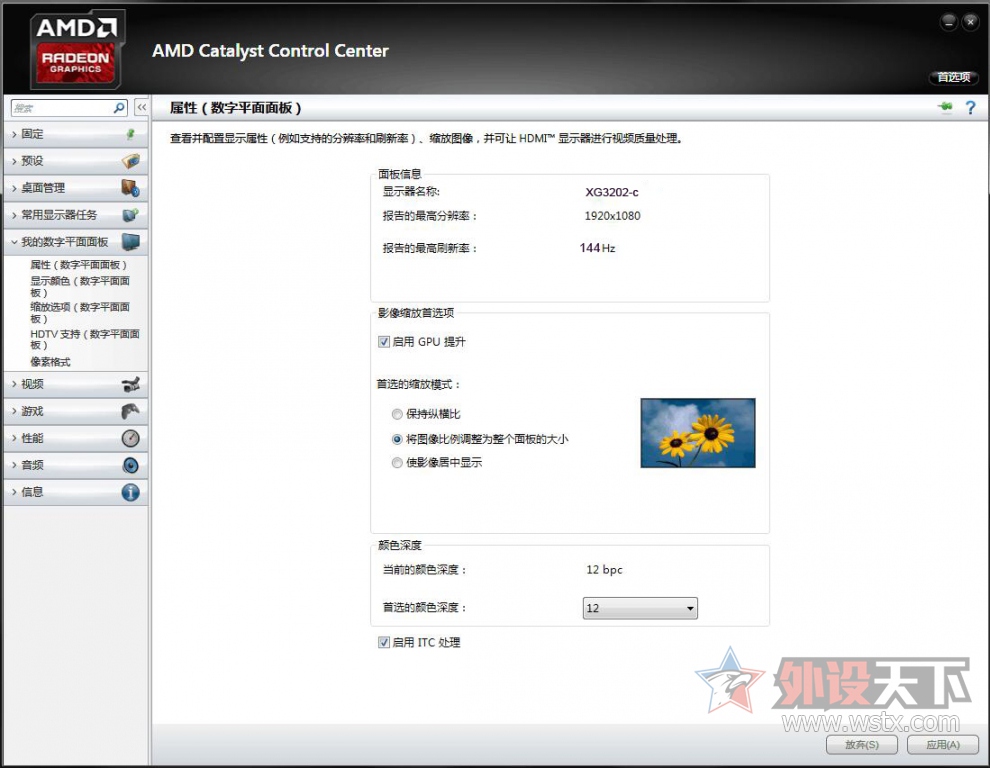Expand the 性能 section
The image size is (990, 768).
76,438
